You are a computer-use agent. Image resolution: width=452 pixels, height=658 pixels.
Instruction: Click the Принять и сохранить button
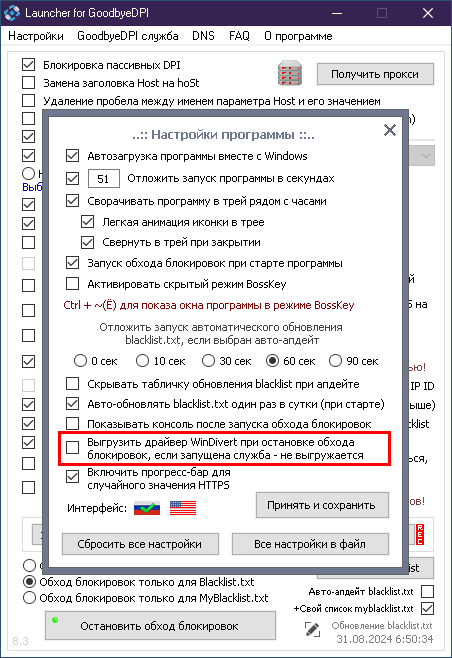(322, 505)
